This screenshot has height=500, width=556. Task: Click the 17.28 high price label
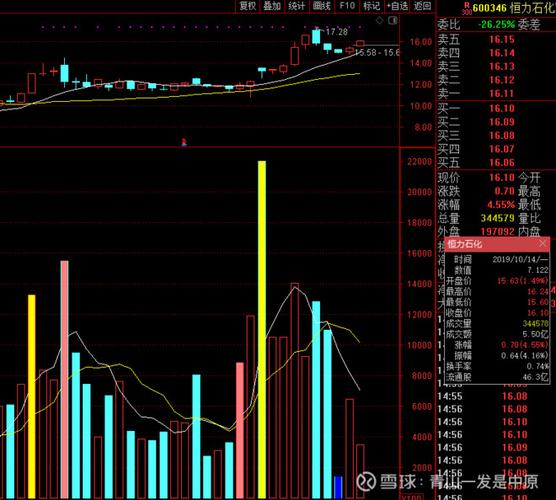(x=337, y=32)
